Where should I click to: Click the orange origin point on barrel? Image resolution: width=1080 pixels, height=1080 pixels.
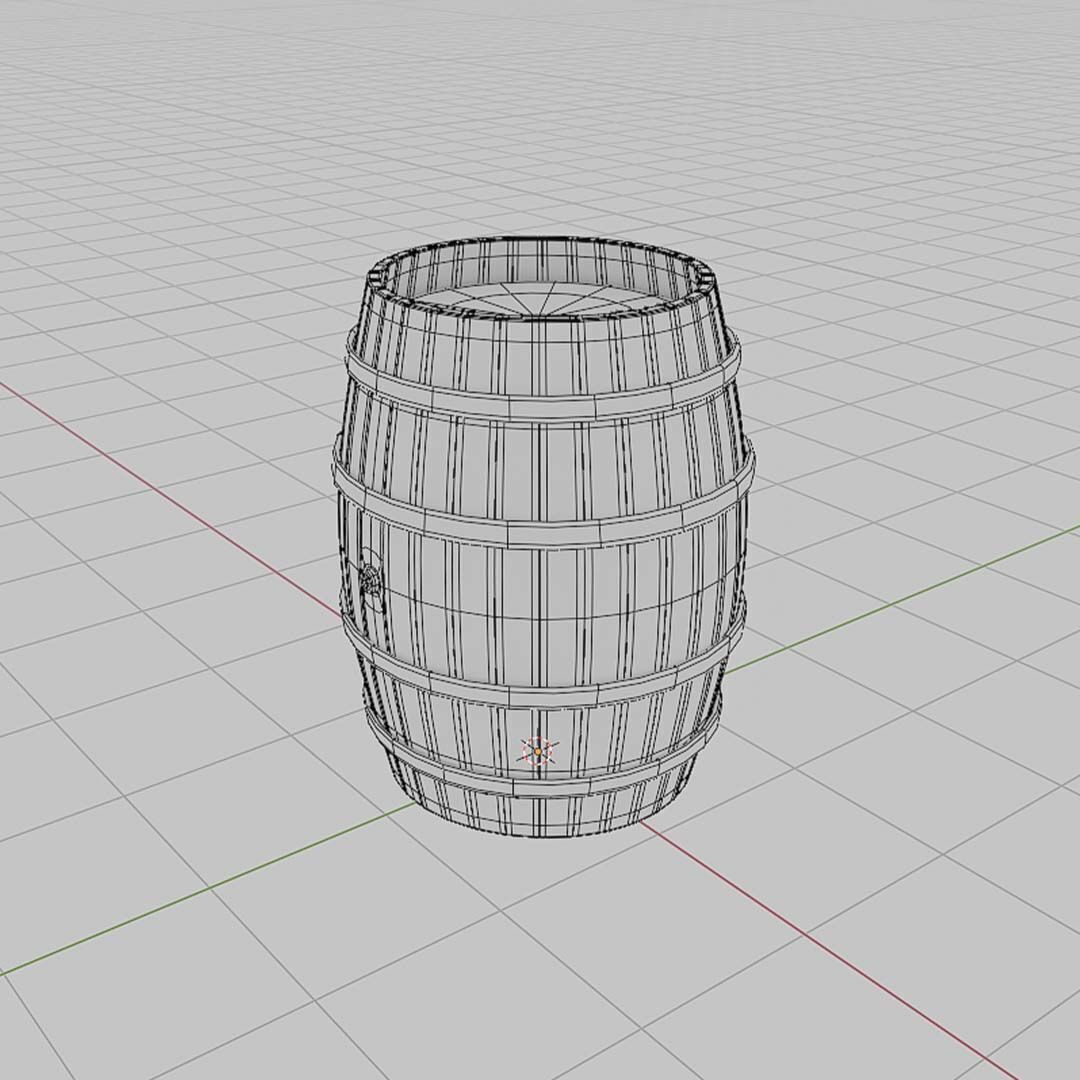click(x=537, y=752)
